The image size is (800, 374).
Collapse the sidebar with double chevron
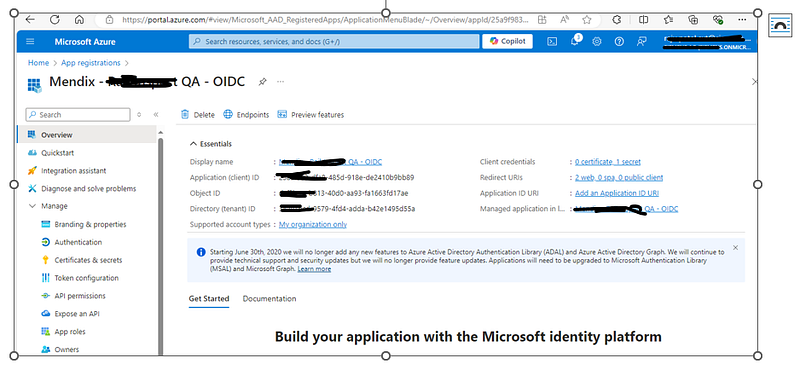(x=156, y=115)
